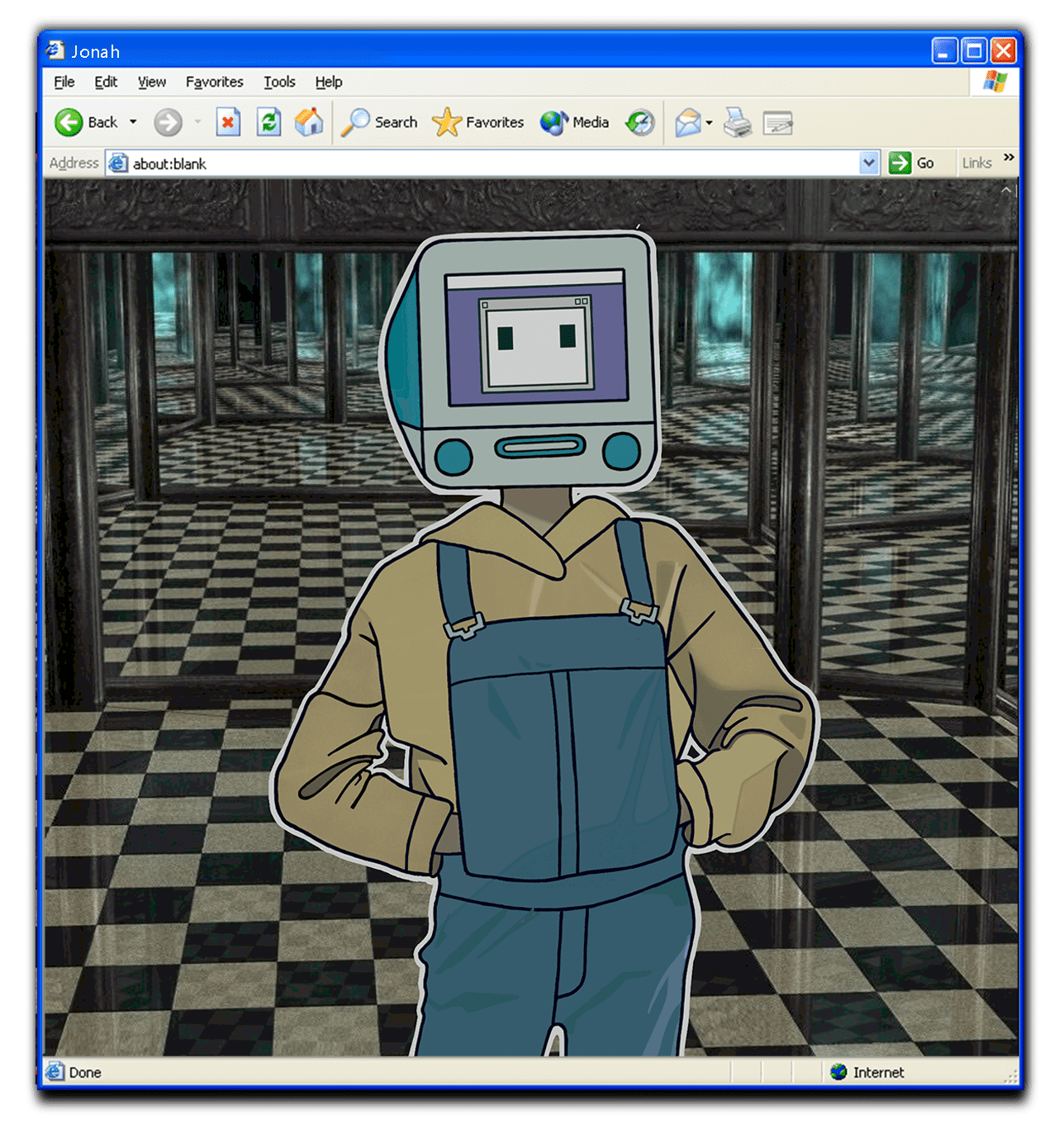Click the IE page icon in status bar
This screenshot has height=1143, width=1064.
[x=55, y=1072]
